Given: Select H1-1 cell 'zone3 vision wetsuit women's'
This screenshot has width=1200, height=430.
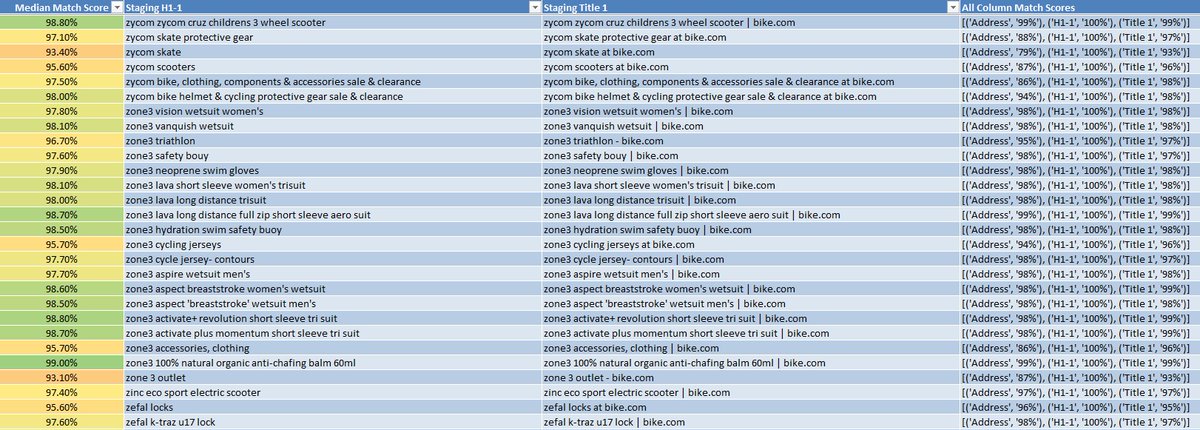Looking at the screenshot, I should click(x=333, y=112).
